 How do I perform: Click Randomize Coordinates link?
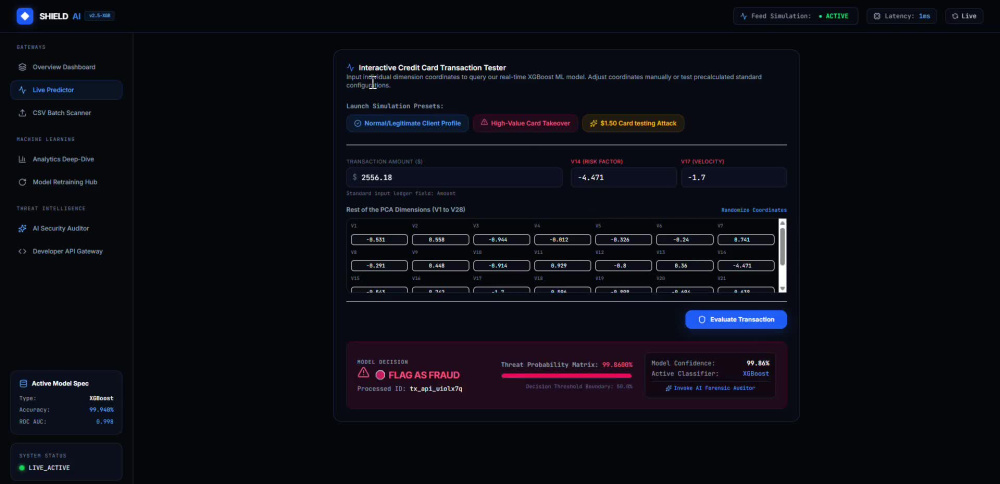click(x=754, y=210)
